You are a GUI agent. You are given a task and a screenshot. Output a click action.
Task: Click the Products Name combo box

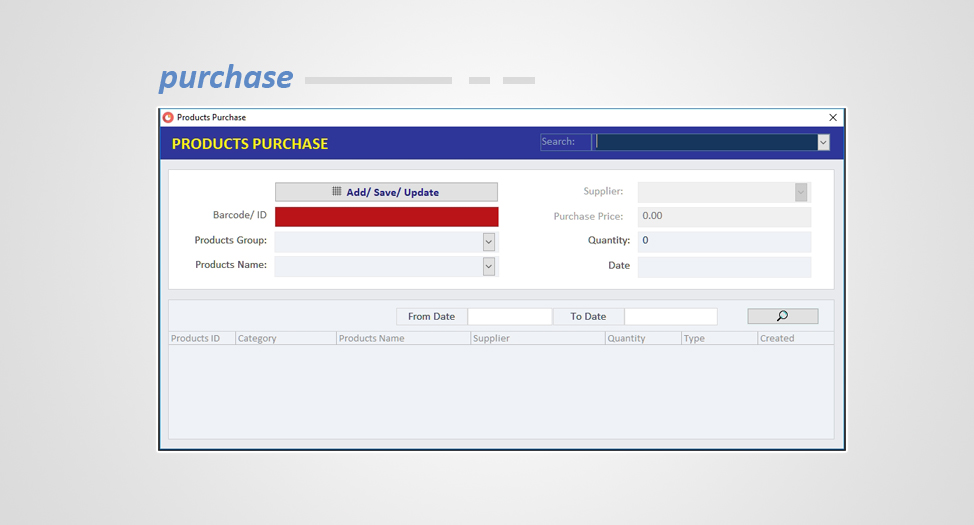click(x=385, y=267)
